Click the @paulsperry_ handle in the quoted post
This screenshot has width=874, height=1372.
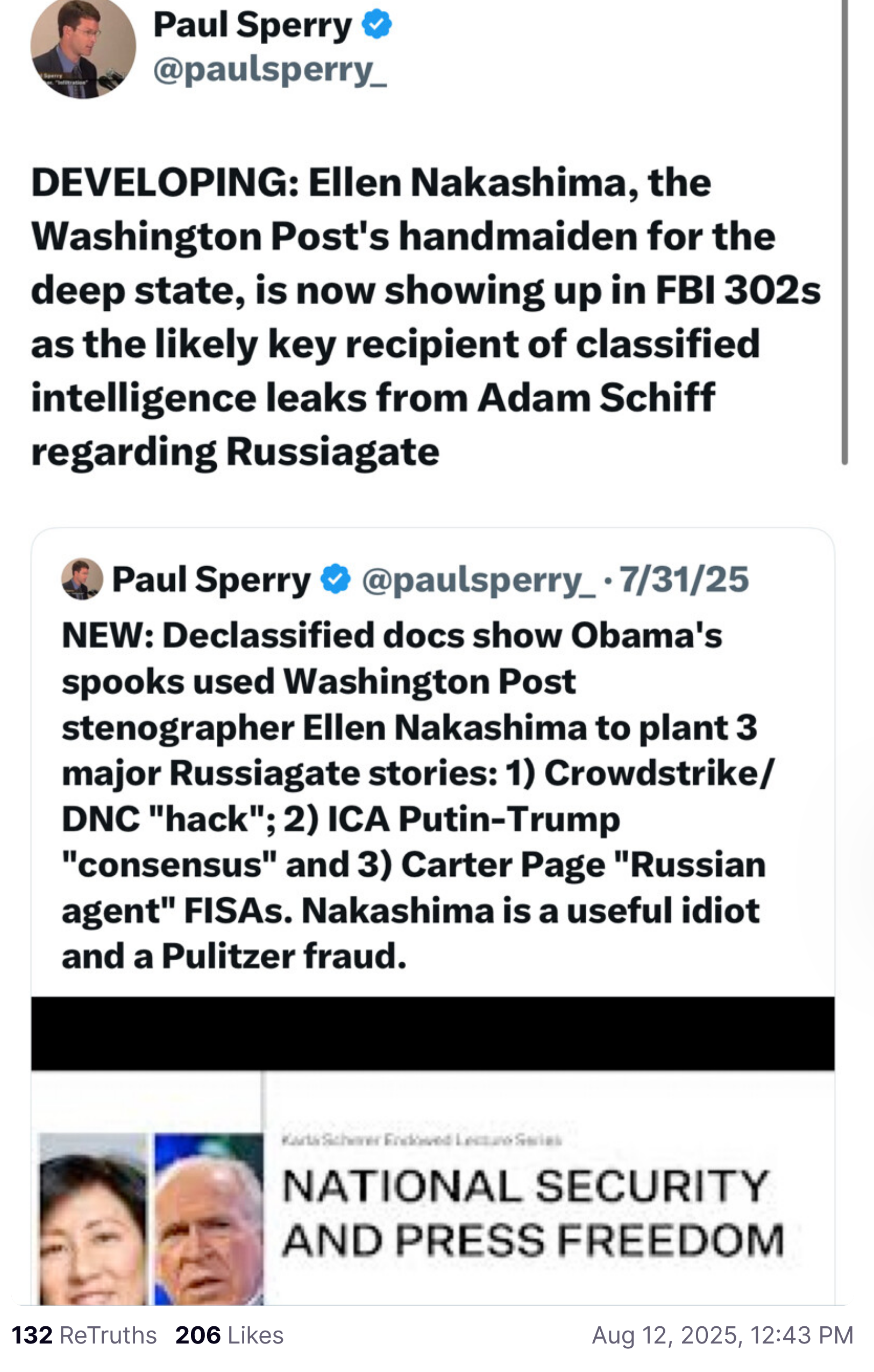478,580
